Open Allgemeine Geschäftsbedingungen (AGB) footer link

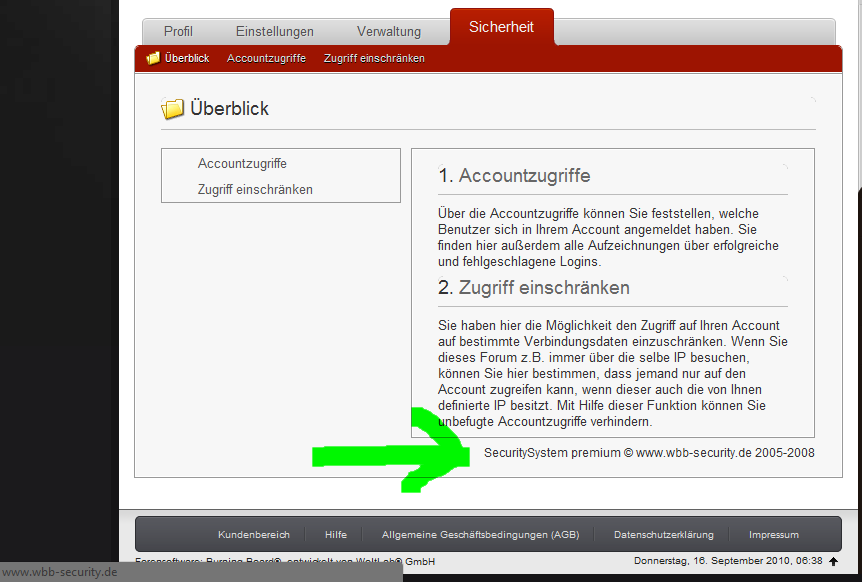[x=480, y=535]
